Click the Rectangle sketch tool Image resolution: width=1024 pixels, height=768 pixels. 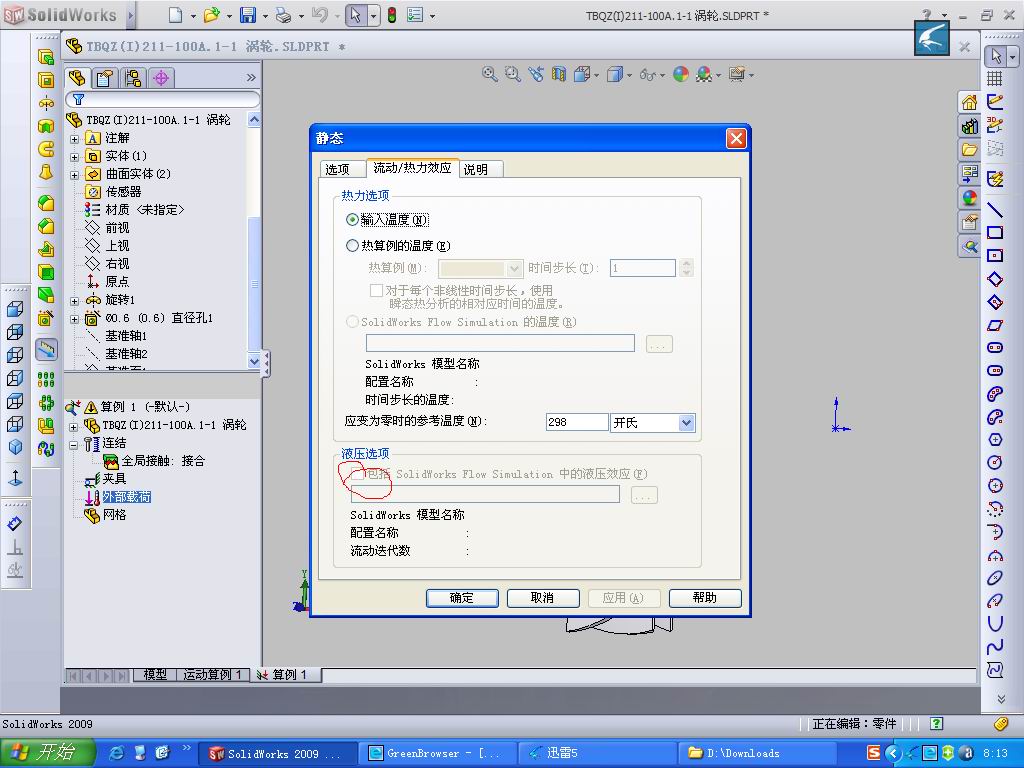pos(995,232)
